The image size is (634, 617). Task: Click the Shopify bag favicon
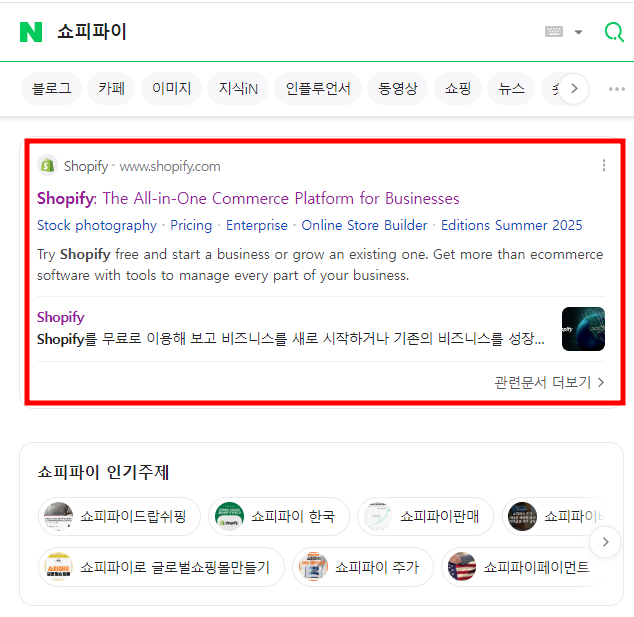pos(47,165)
